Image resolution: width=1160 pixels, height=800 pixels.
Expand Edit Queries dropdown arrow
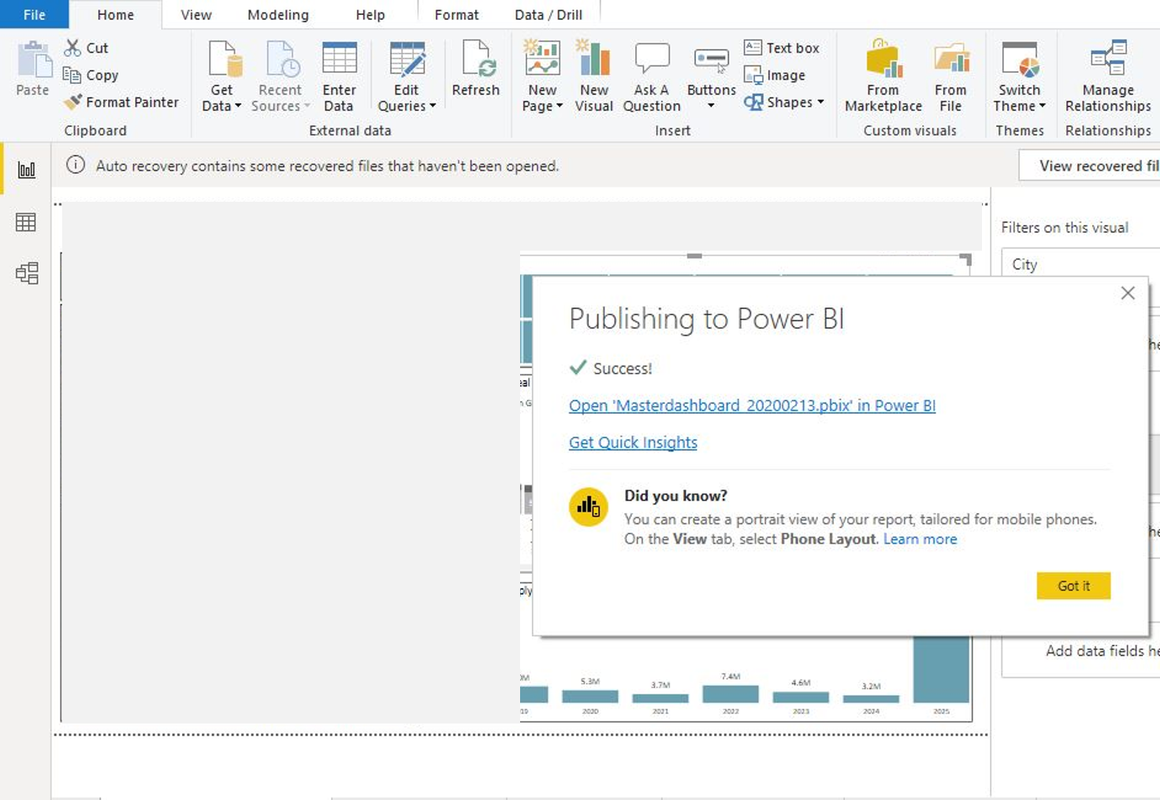433,107
